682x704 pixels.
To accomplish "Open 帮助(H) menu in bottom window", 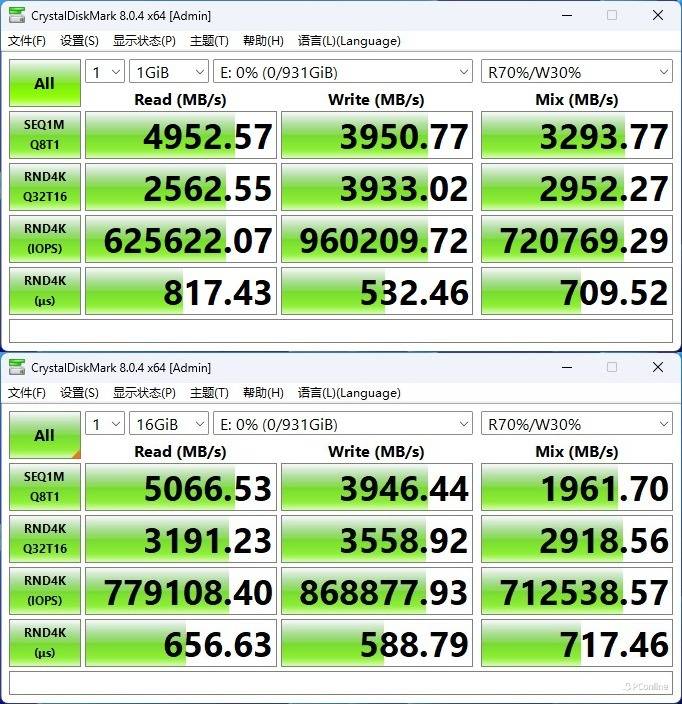I will [x=263, y=393].
